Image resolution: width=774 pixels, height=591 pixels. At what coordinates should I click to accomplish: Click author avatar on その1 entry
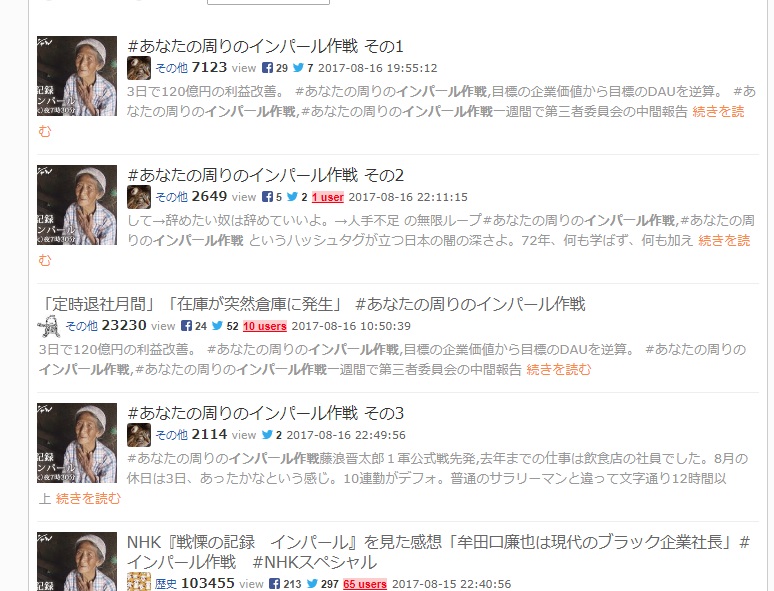[139, 68]
